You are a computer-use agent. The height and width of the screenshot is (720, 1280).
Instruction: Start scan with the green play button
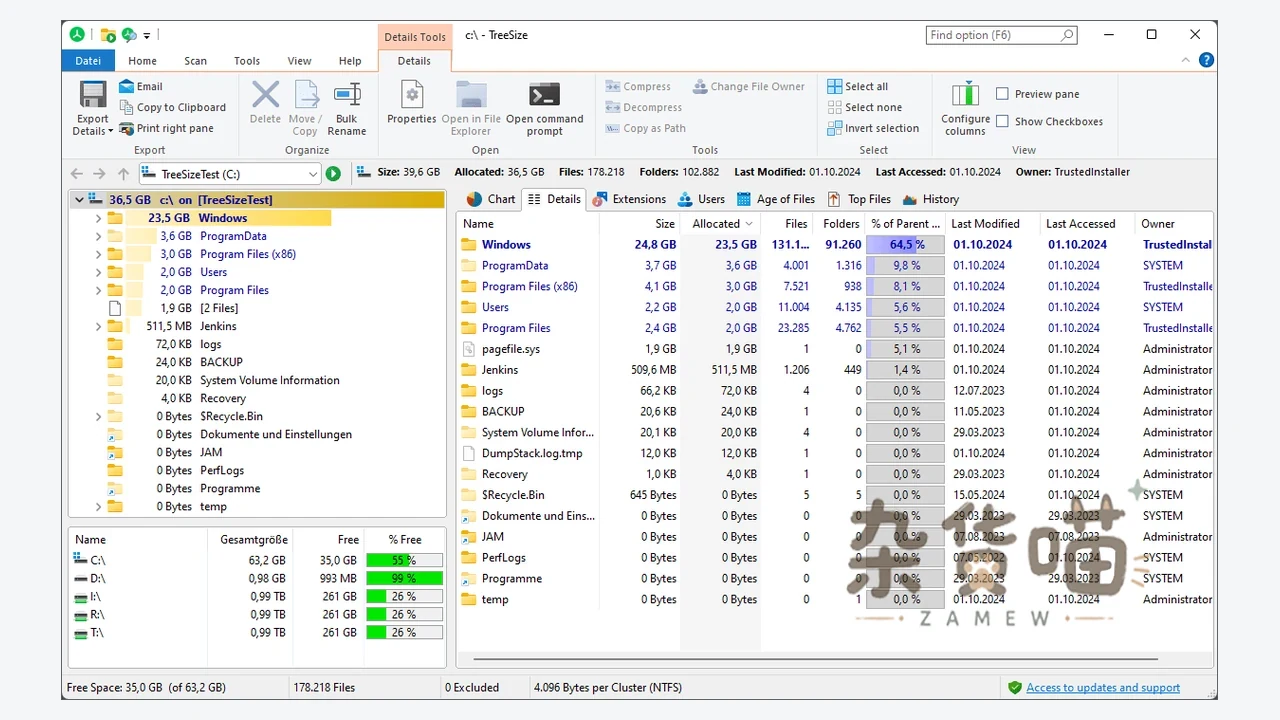pos(333,174)
